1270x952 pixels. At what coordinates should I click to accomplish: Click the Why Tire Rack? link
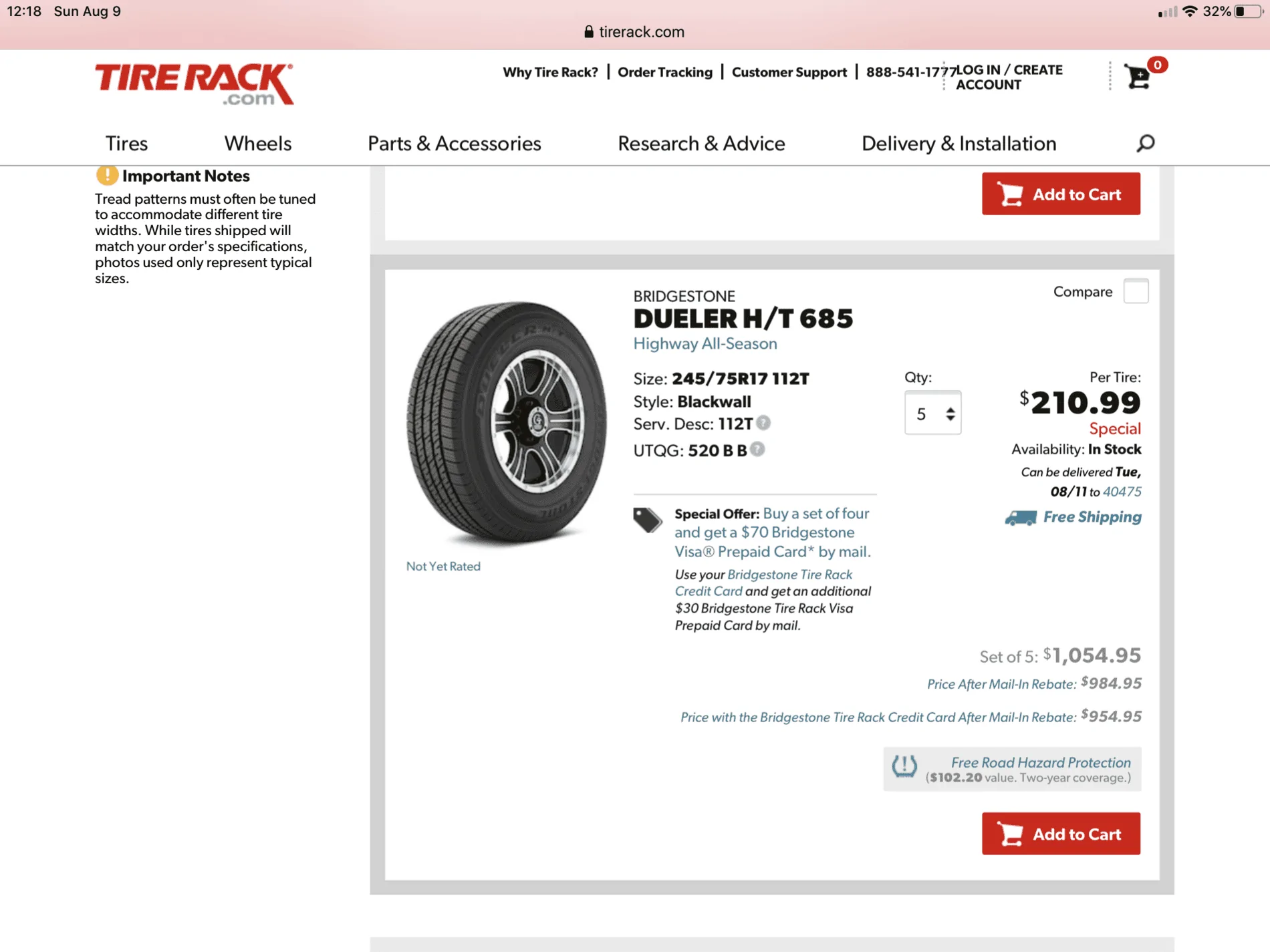(550, 72)
